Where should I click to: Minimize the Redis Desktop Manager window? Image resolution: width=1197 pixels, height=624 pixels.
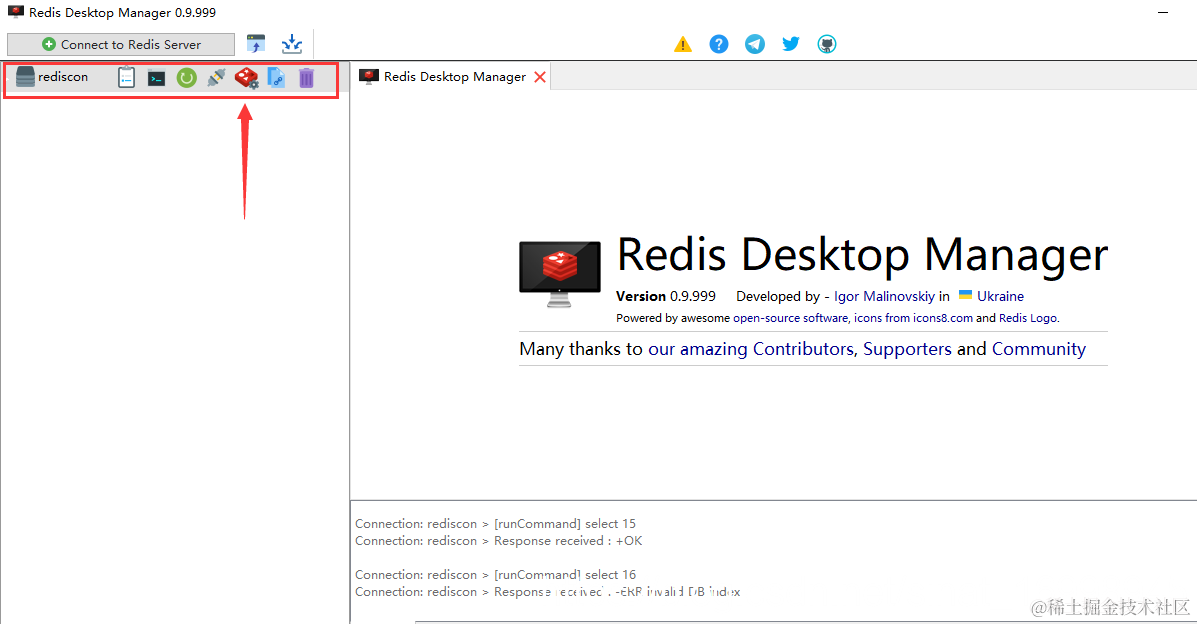(1163, 12)
